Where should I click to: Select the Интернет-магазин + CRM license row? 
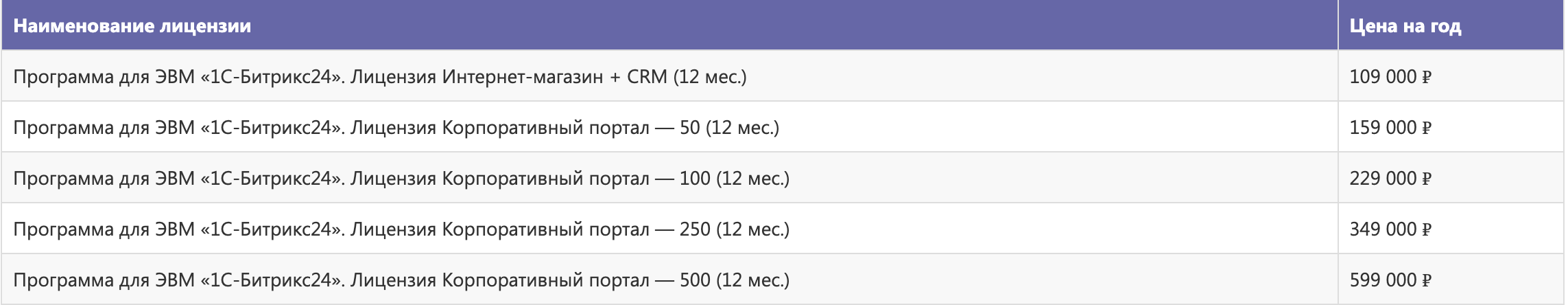click(783, 76)
